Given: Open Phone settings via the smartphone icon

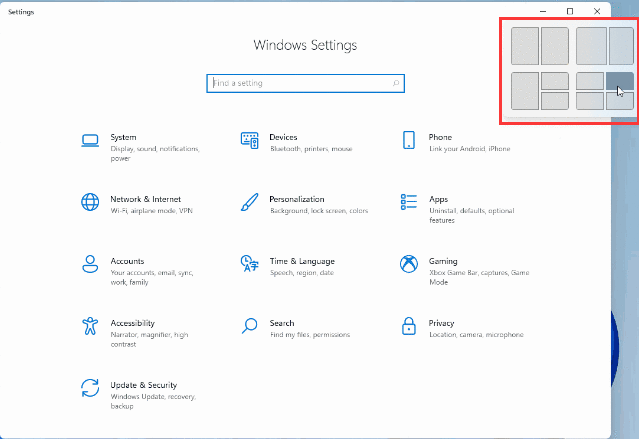Looking at the screenshot, I should pos(409,140).
